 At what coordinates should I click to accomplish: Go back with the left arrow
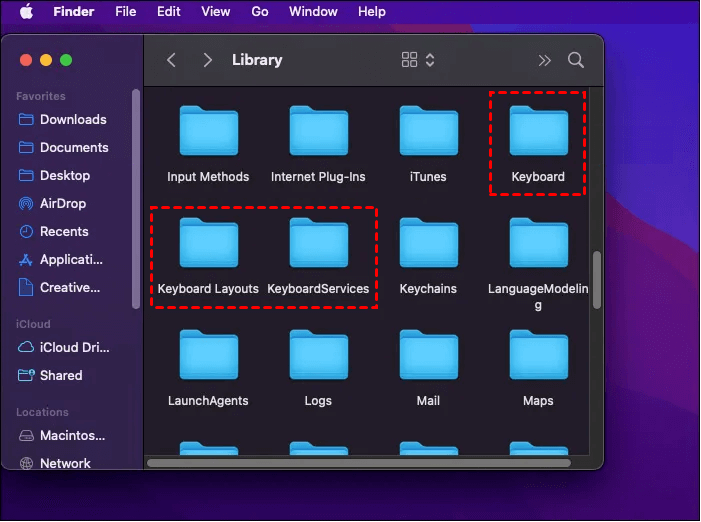171,60
